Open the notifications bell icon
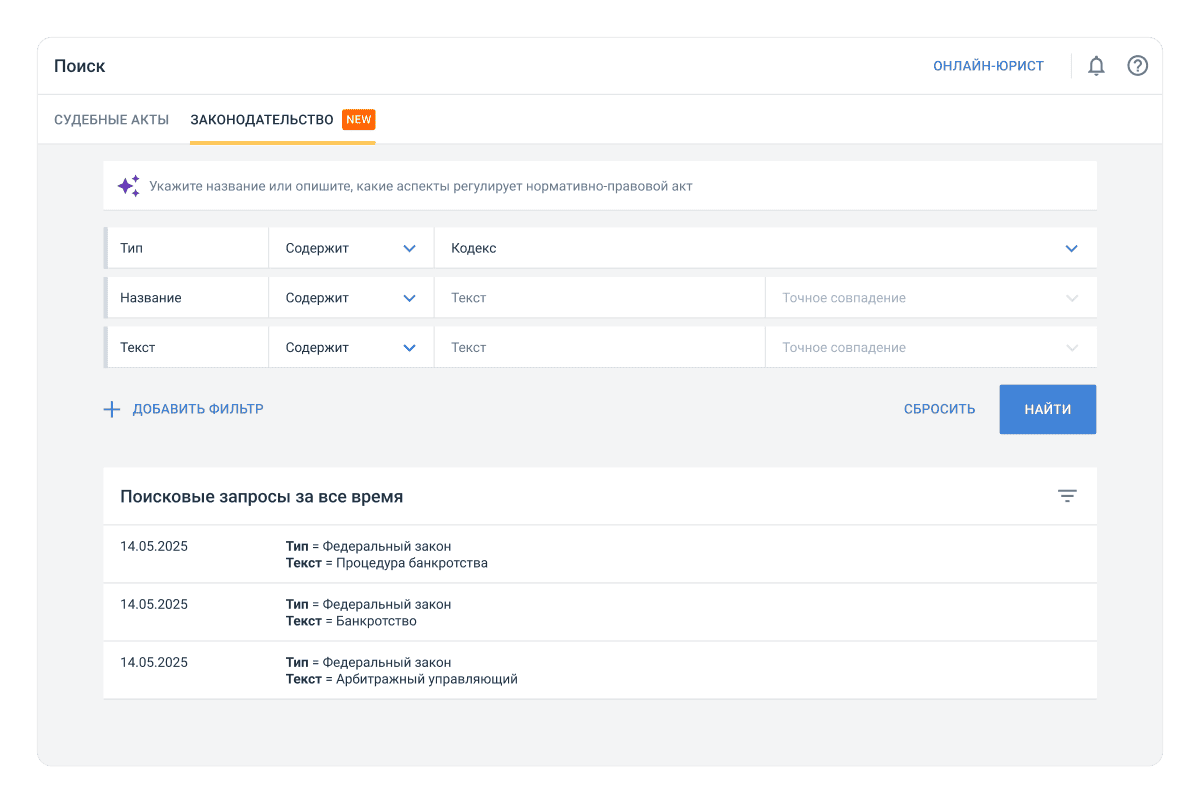Screen dimensions: 1200x804 click(x=1096, y=66)
